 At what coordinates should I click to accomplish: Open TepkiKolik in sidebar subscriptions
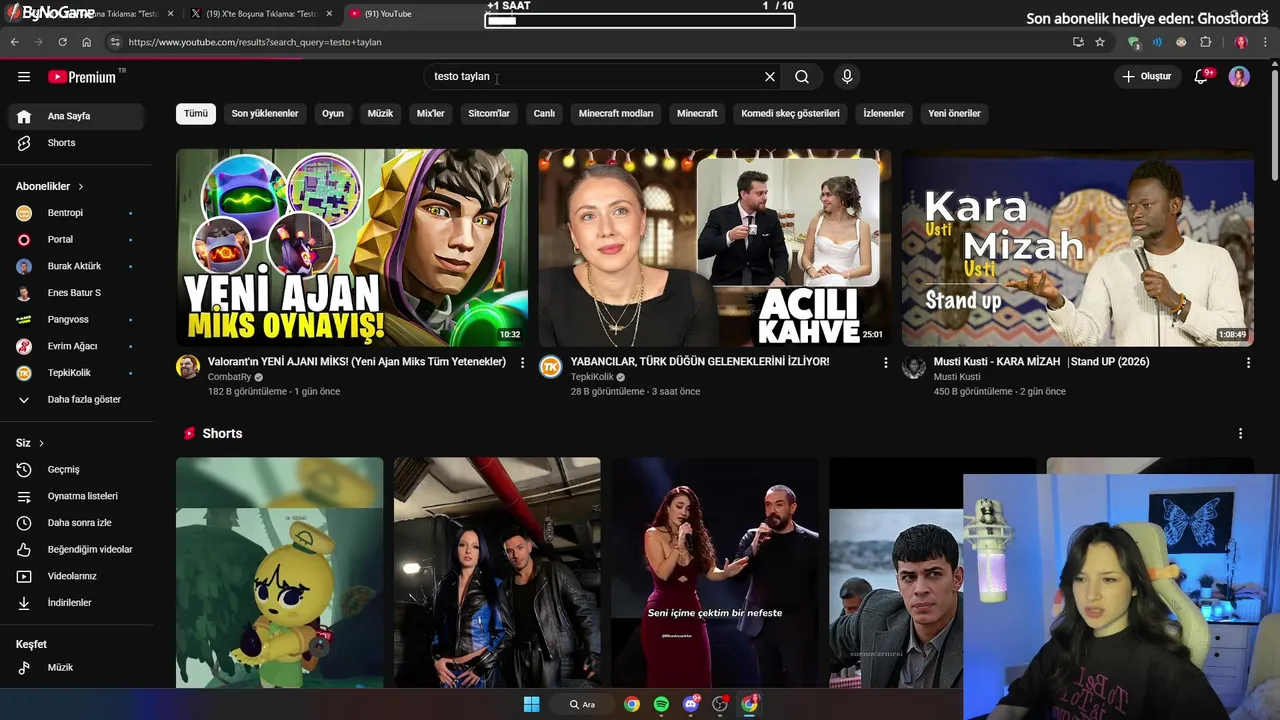tap(76, 373)
